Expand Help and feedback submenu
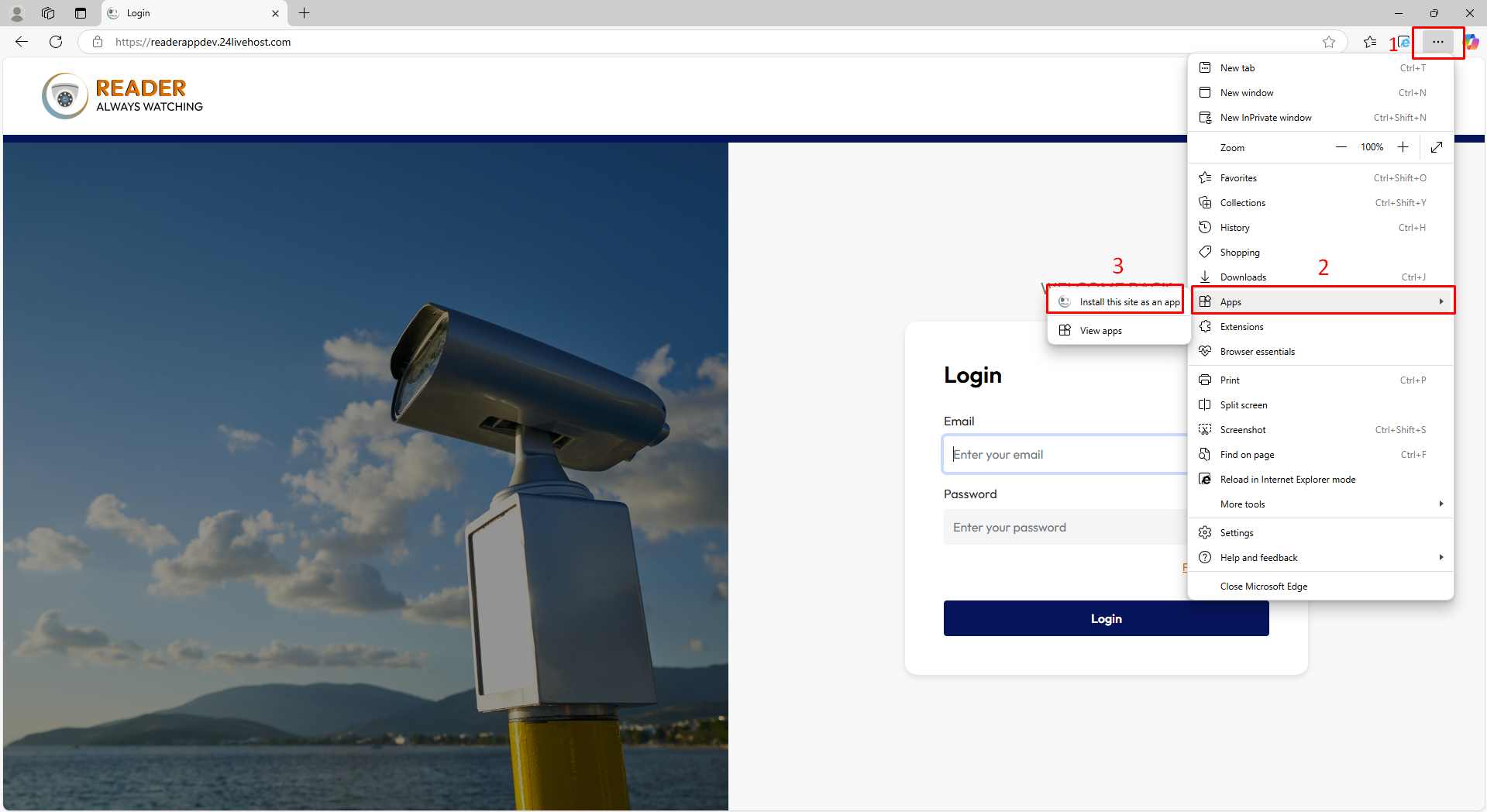The image size is (1487, 812). pos(1320,558)
